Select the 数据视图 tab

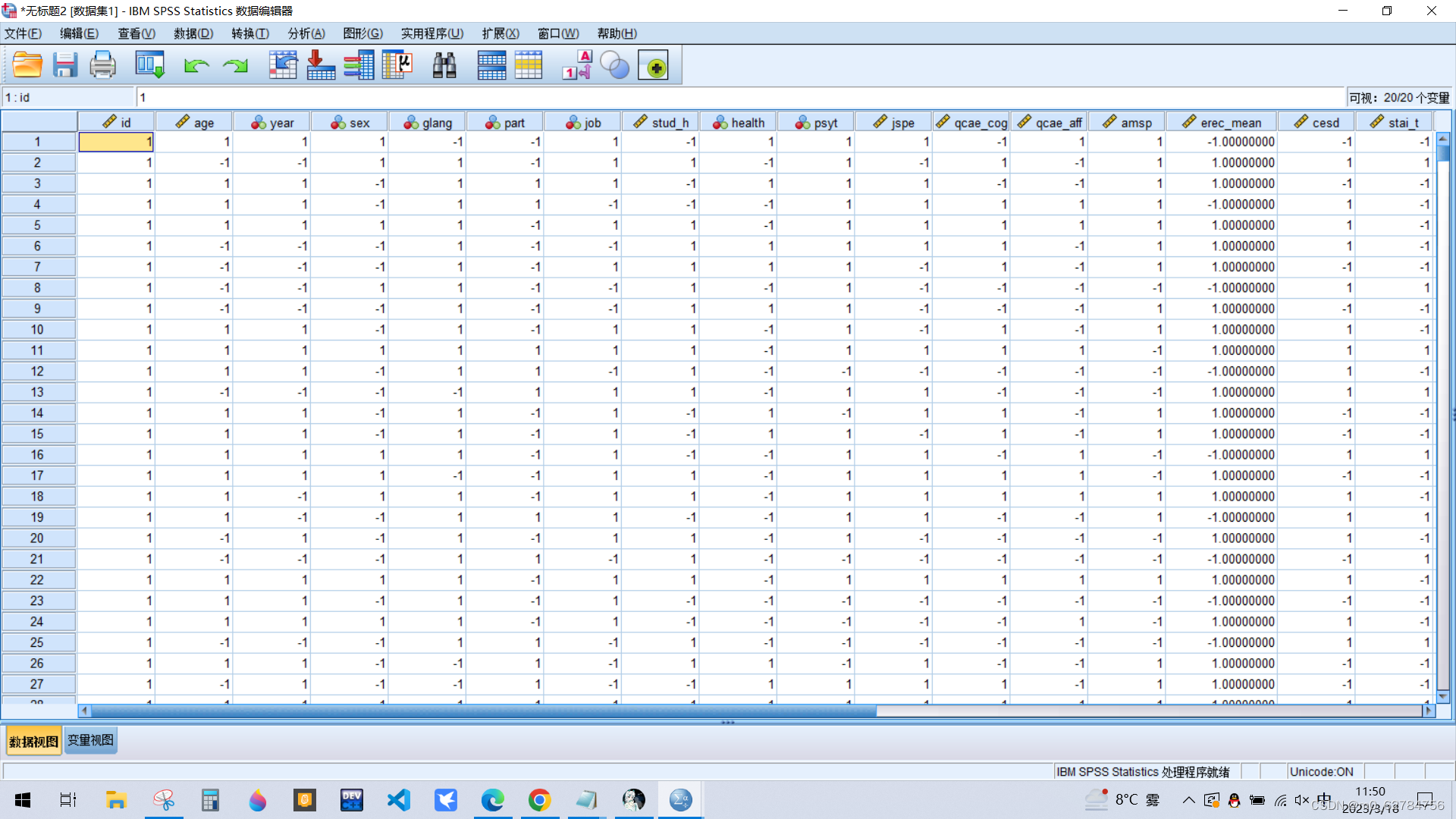click(33, 741)
